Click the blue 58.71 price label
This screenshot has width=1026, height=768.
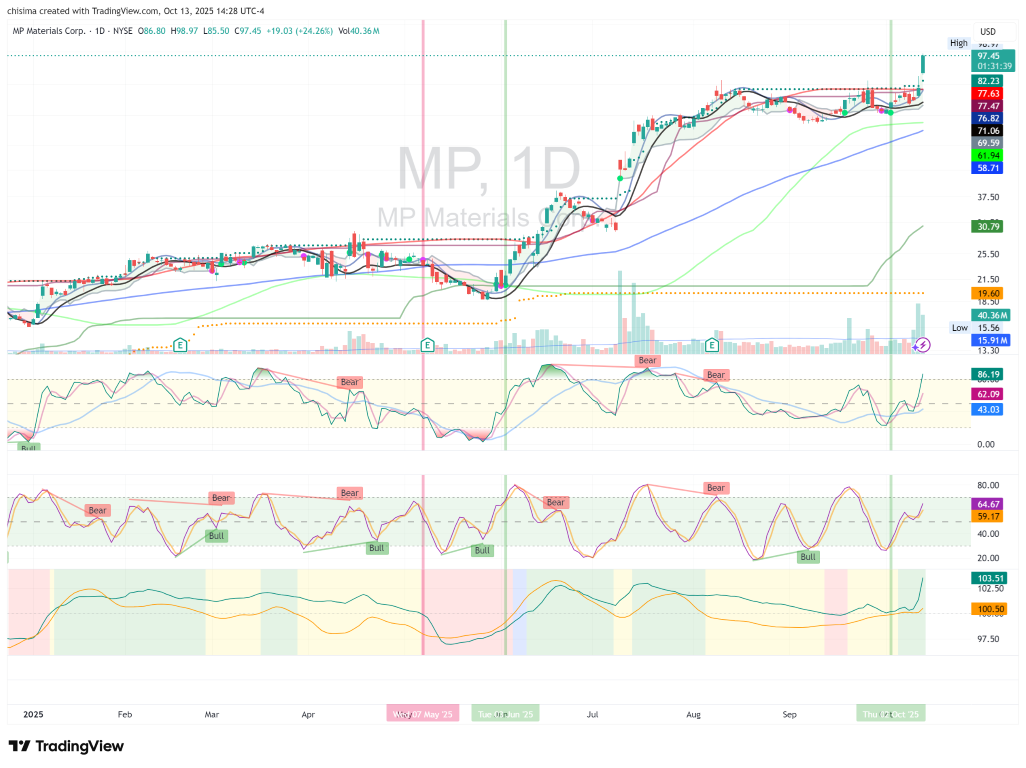(988, 168)
